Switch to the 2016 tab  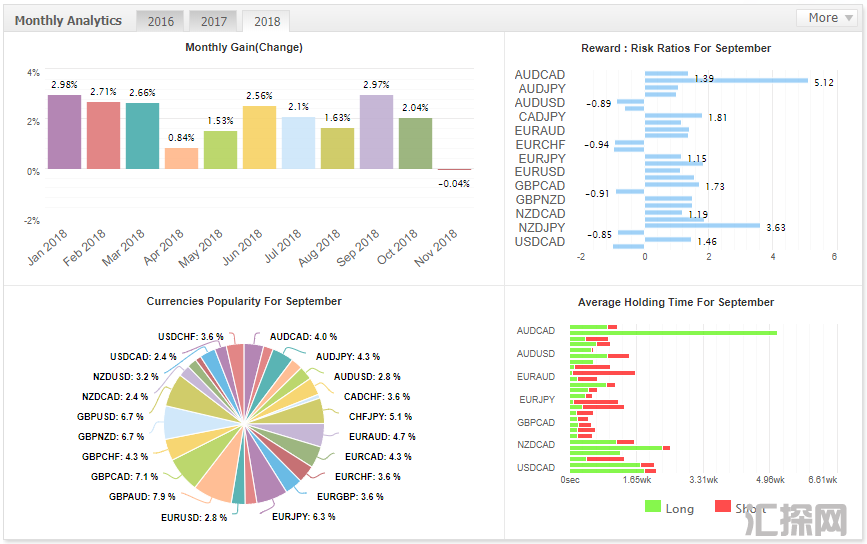point(160,21)
